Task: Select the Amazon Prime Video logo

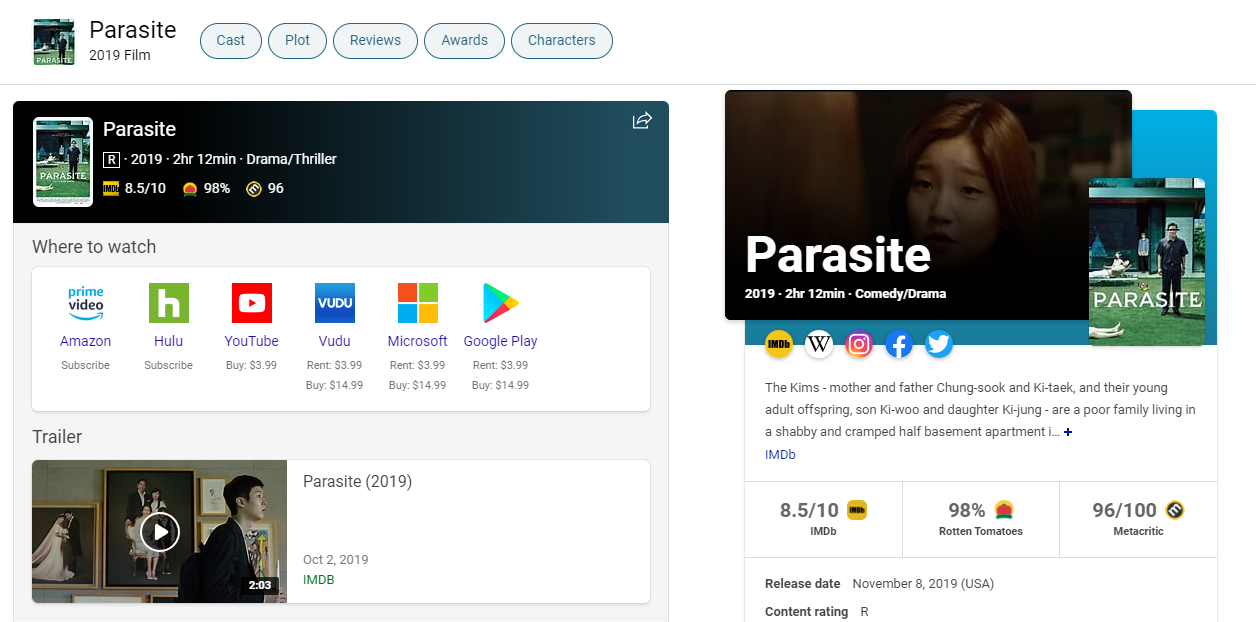Action: 85,303
